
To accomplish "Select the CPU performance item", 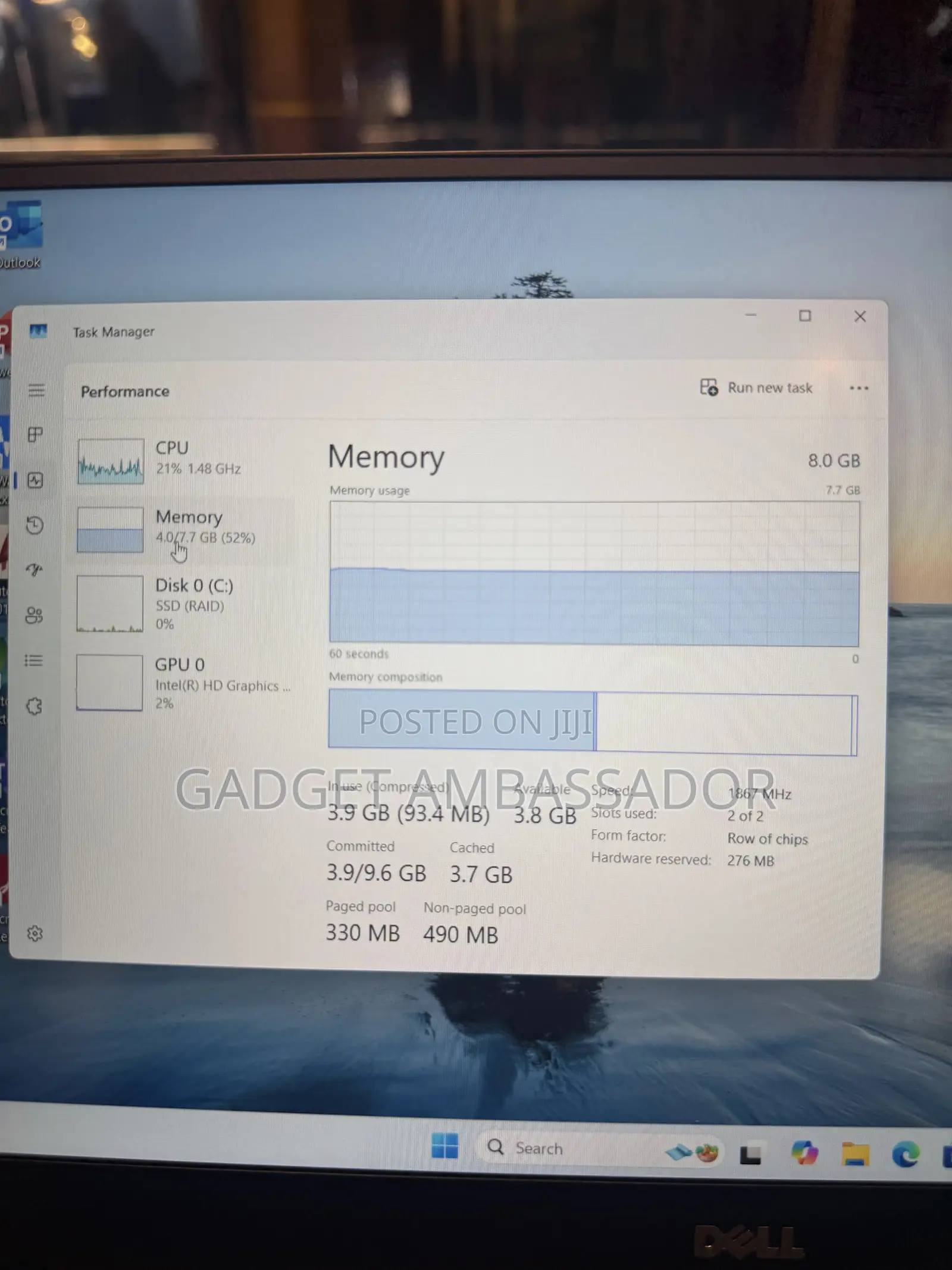I will tap(184, 461).
